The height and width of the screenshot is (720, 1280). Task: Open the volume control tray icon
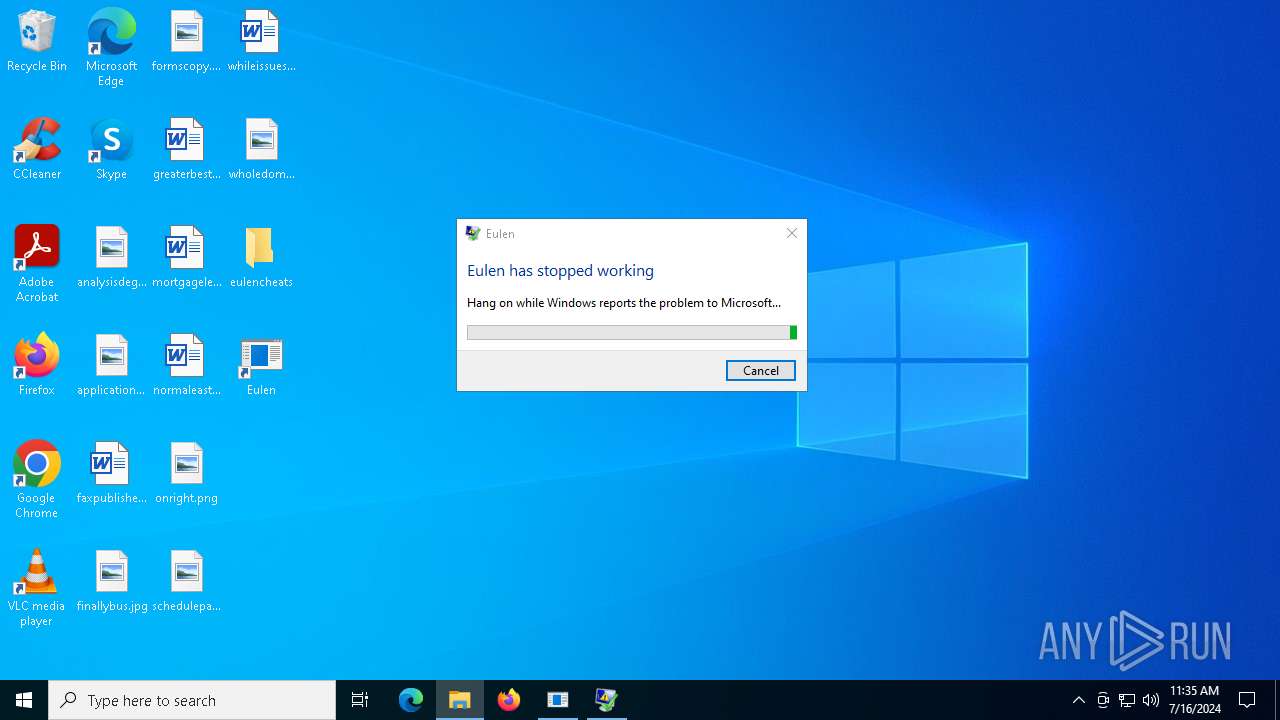pos(1151,700)
